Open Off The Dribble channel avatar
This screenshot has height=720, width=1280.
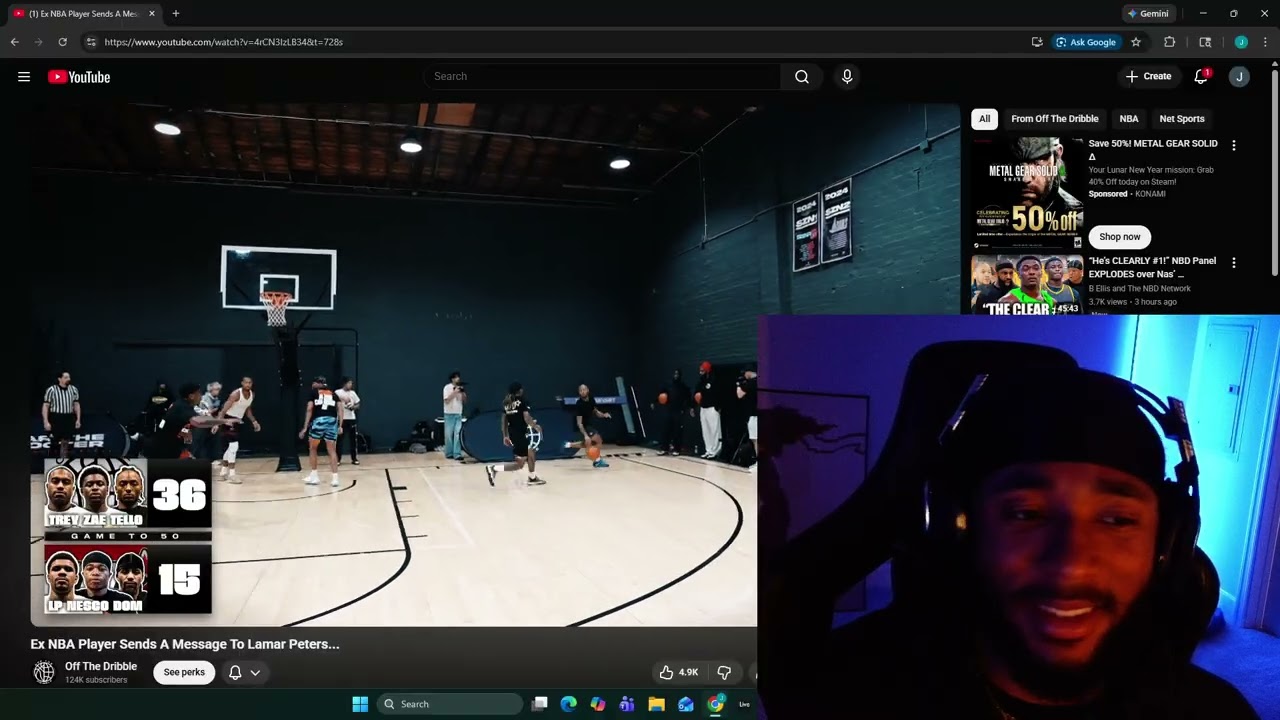[x=44, y=672]
